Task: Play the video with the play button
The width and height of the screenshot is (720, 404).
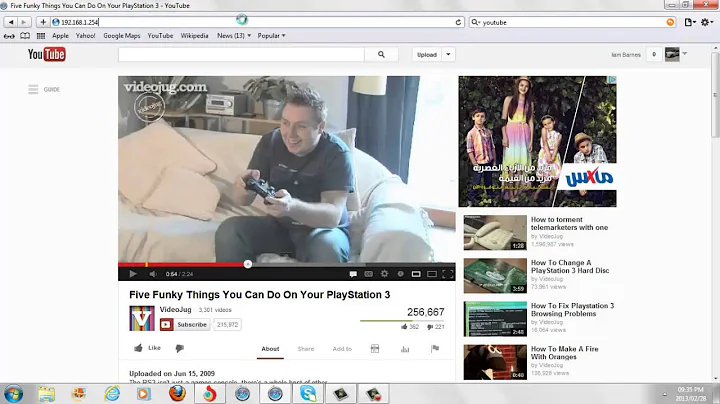Action: pos(133,274)
